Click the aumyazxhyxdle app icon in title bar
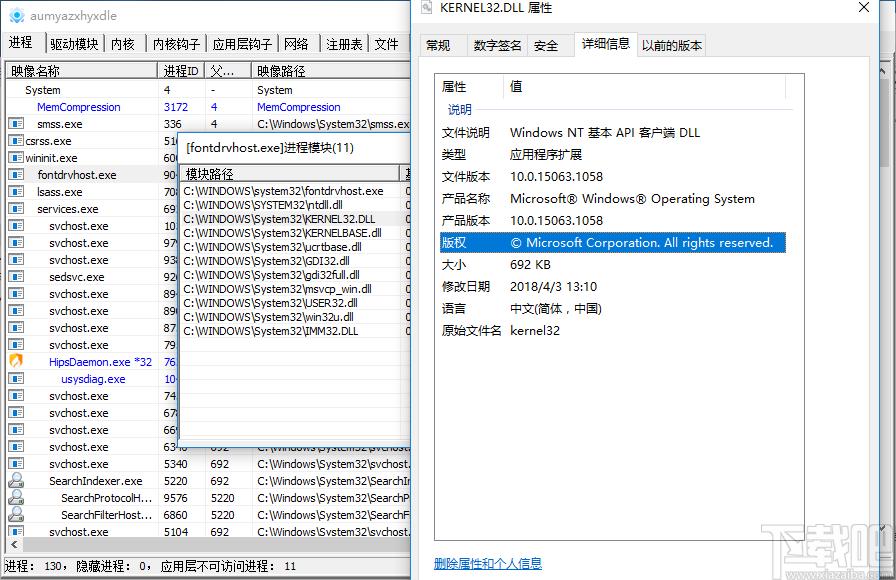 point(17,16)
